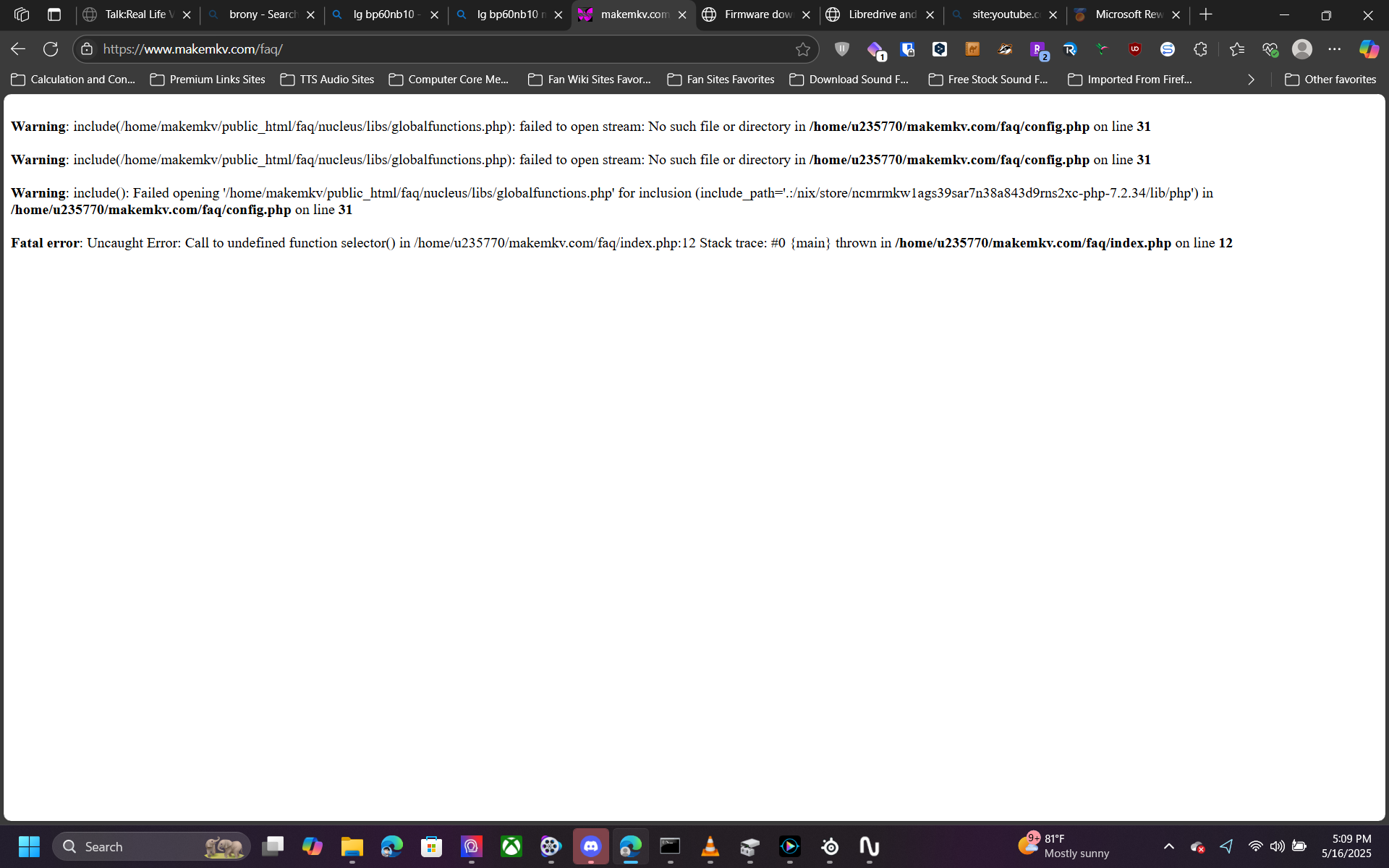The height and width of the screenshot is (868, 1389).
Task: Open Computer Core Me... favorites folder
Action: coord(449,80)
